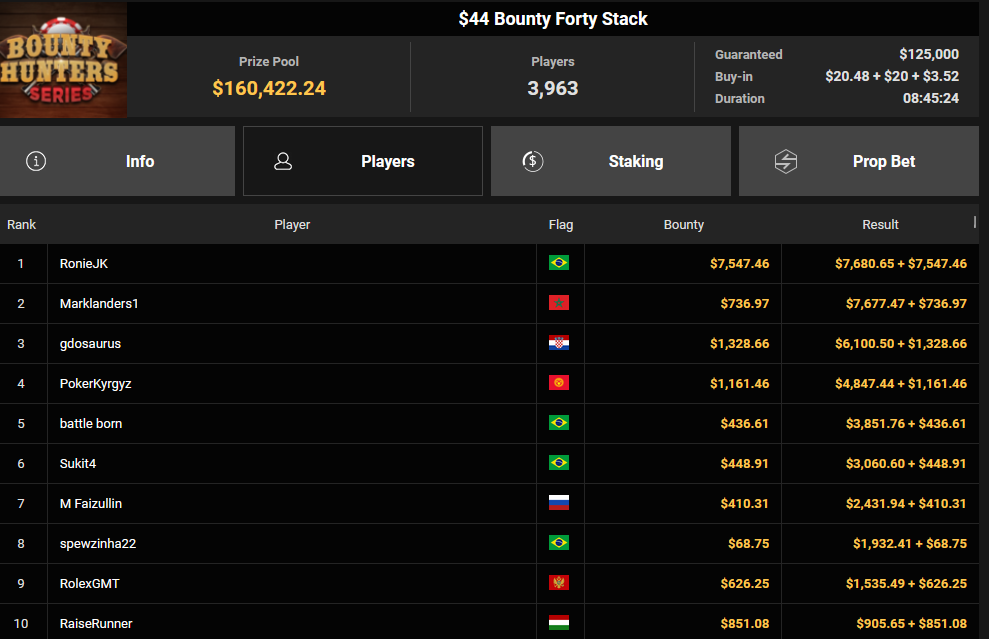Select player name gdosaurus
This screenshot has width=989, height=639.
[x=90, y=344]
